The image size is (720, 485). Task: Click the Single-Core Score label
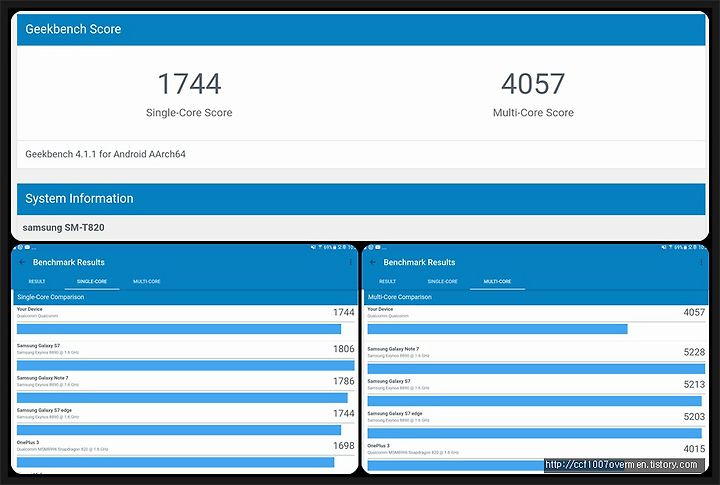pyautogui.click(x=189, y=113)
